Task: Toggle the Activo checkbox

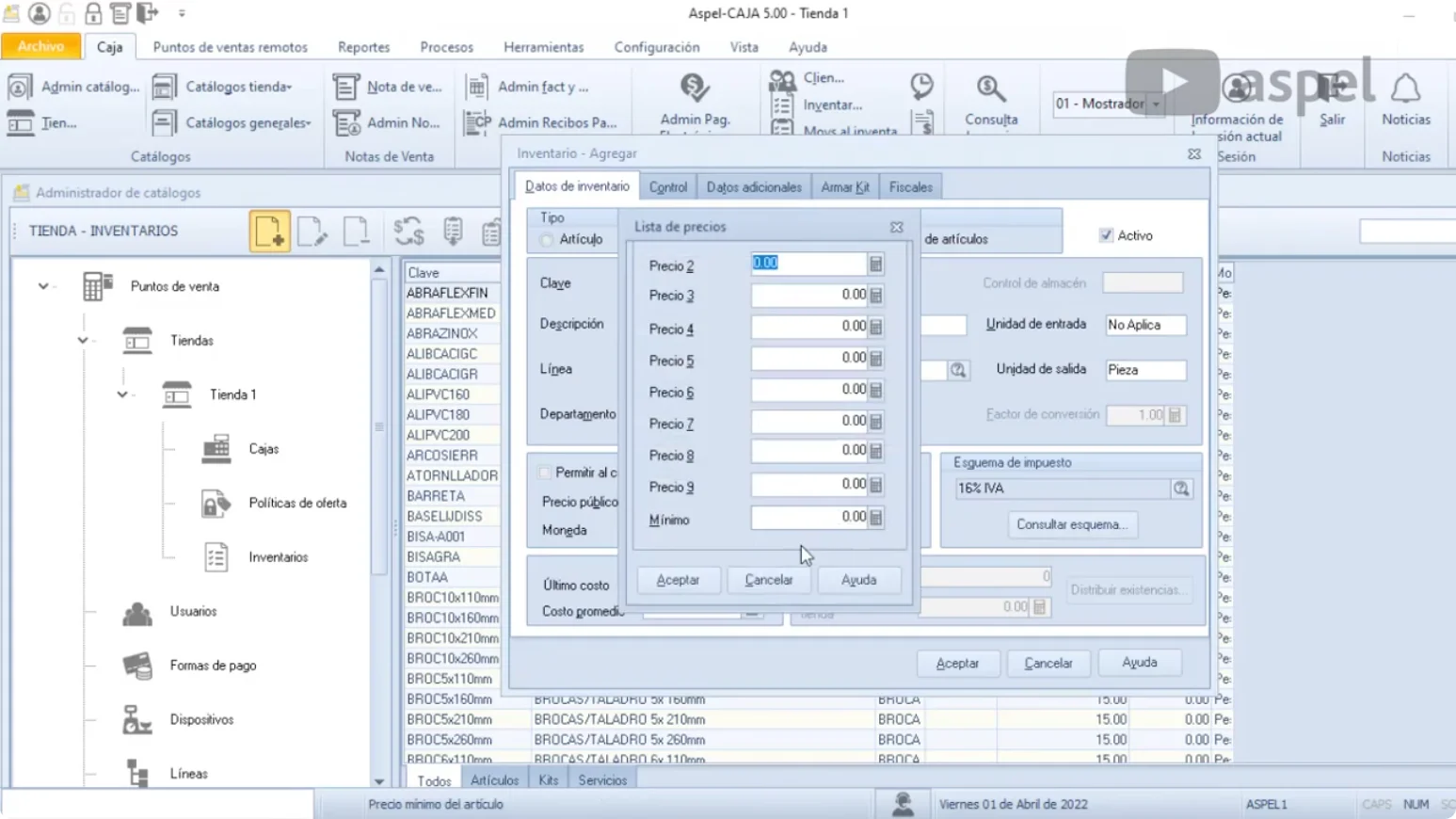Action: point(1106,235)
